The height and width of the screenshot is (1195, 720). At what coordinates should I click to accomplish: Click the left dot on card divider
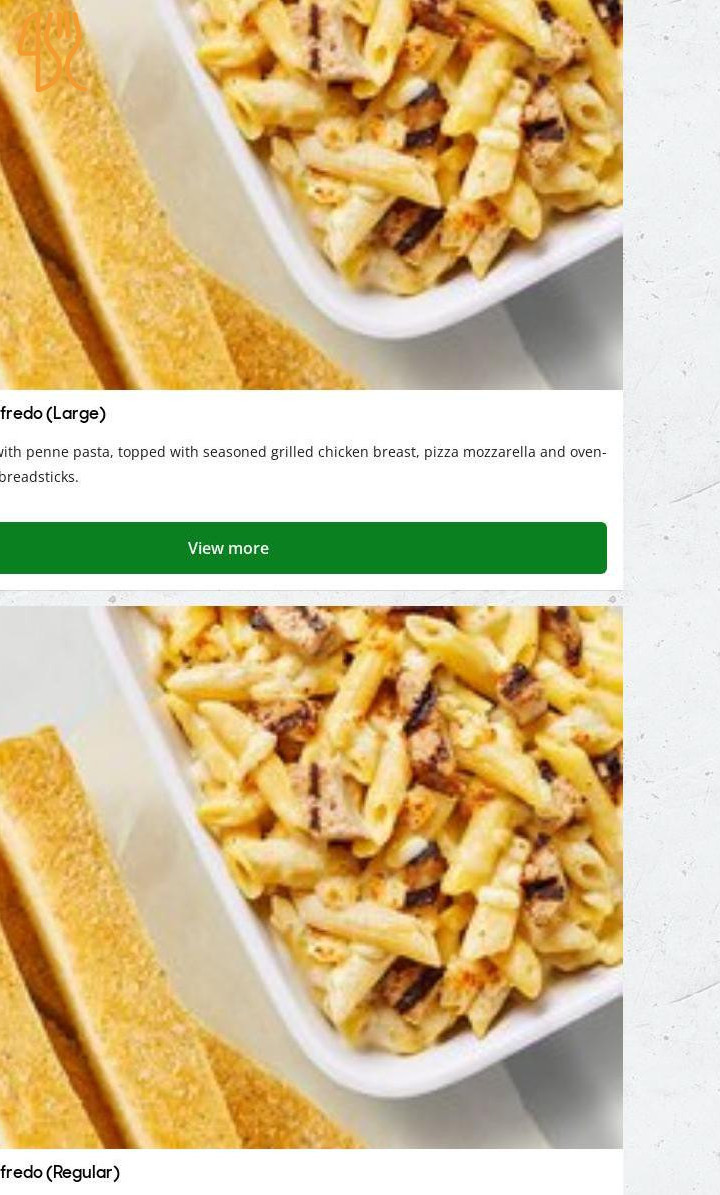(112, 600)
